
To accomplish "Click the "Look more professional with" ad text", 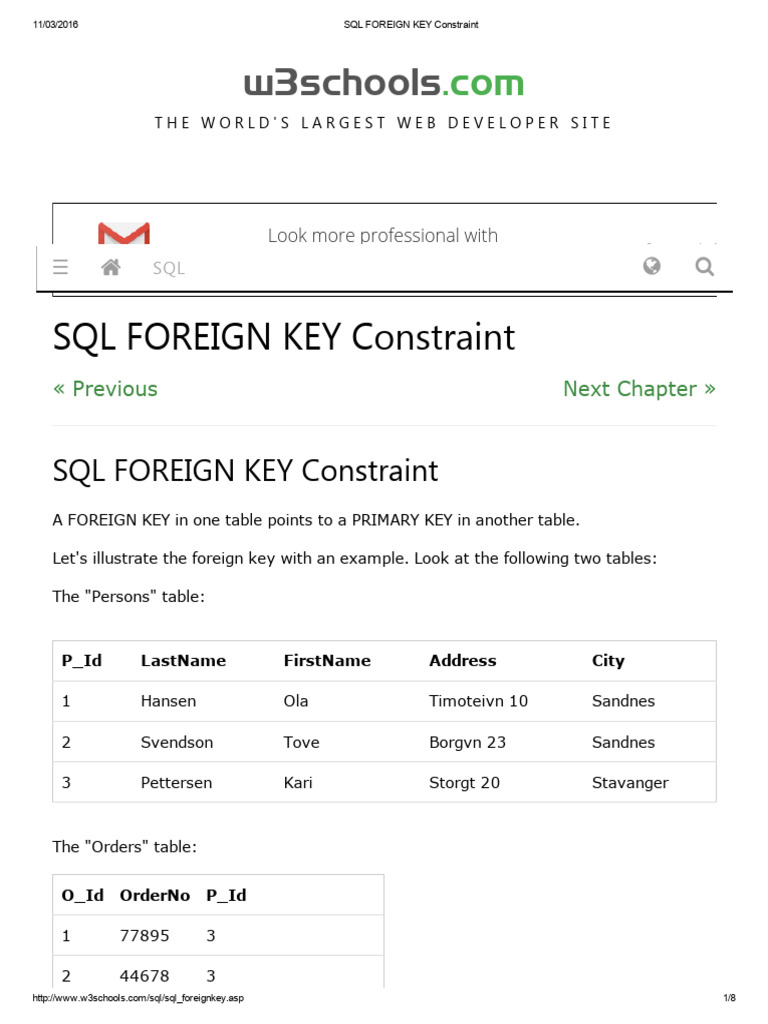I will point(382,236).
